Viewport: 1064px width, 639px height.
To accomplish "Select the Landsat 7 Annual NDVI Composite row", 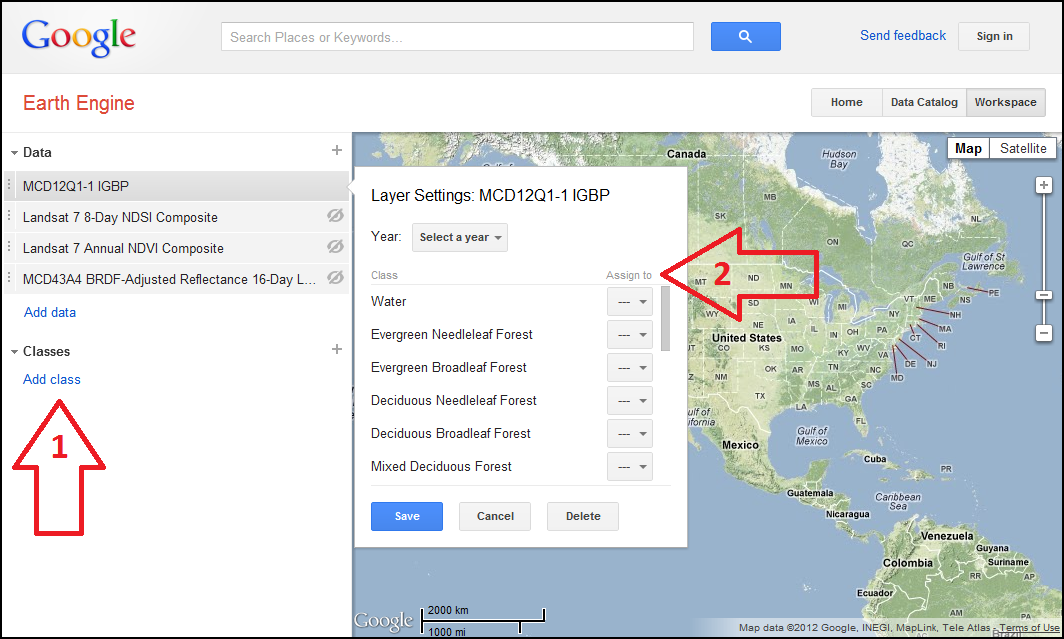I will 176,248.
